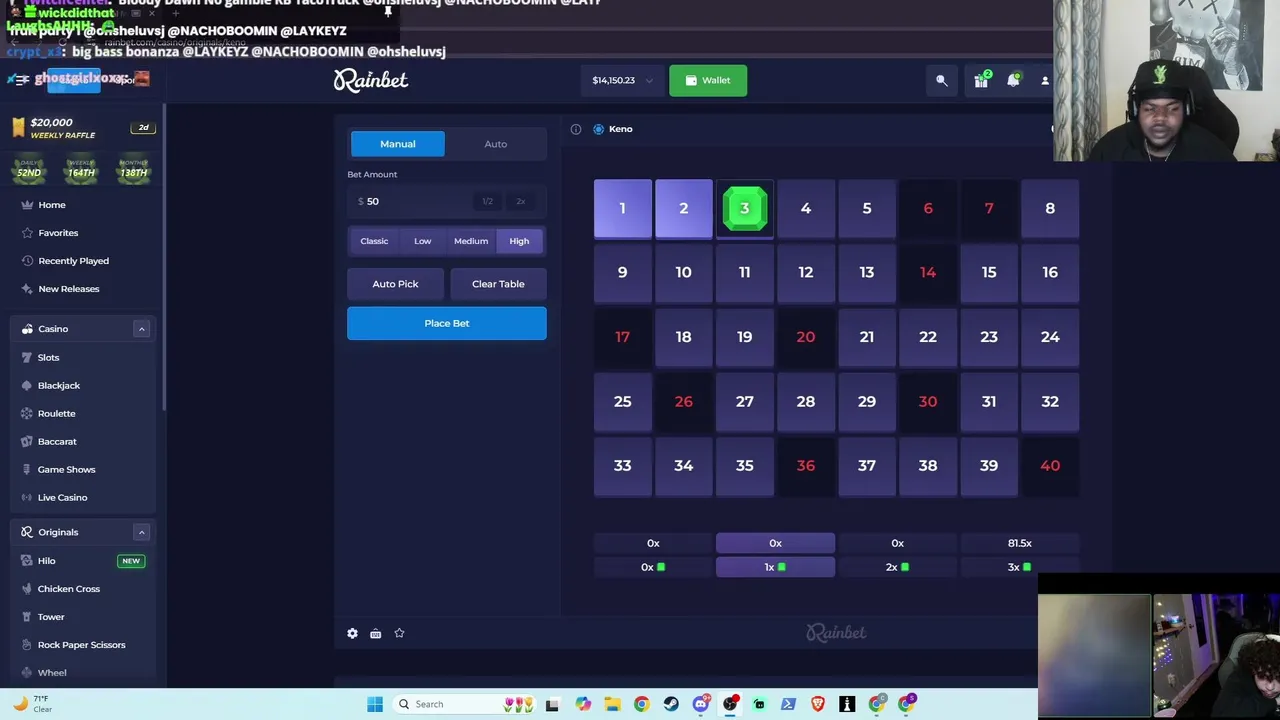The height and width of the screenshot is (720, 1280).
Task: Select Low risk level
Action: coord(423,241)
